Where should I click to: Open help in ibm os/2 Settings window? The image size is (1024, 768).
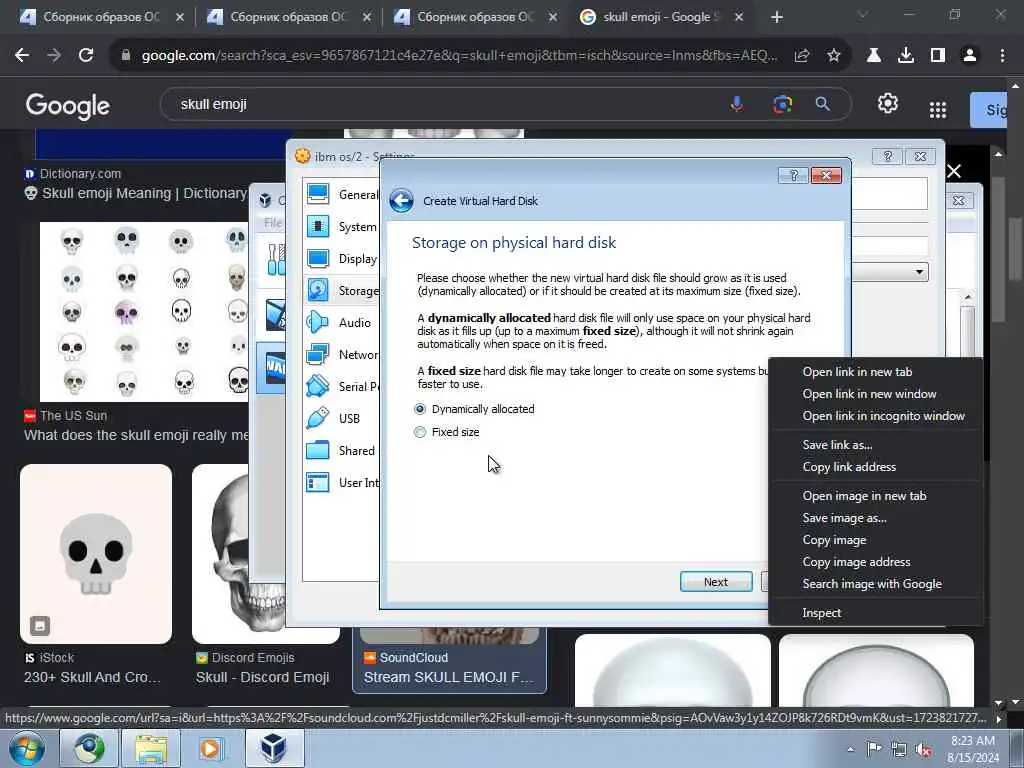(x=887, y=156)
